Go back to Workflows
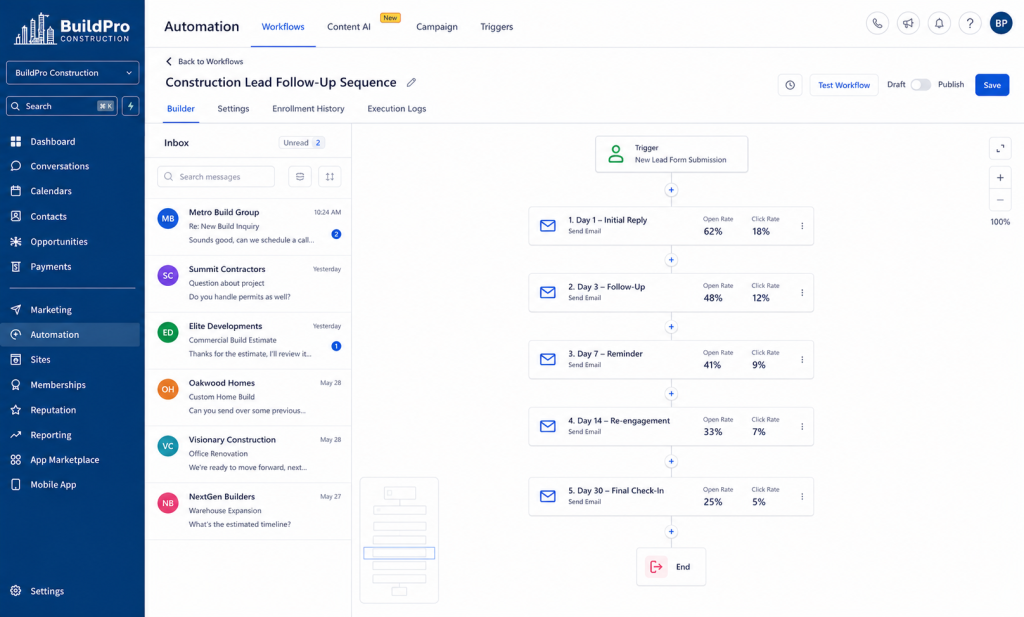The image size is (1024, 617). coord(204,61)
